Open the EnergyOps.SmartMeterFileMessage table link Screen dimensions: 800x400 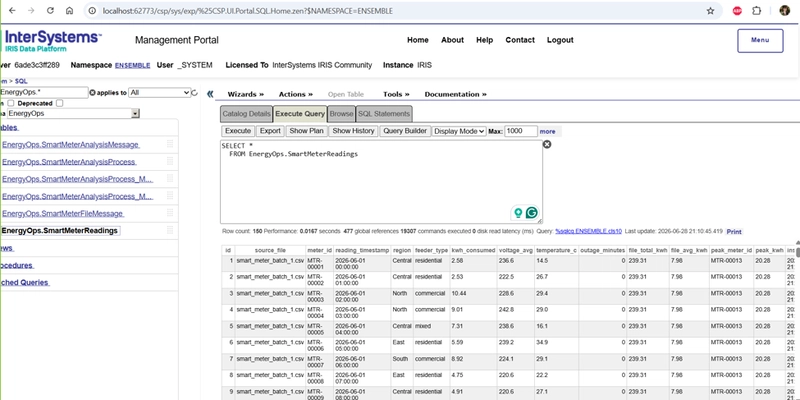[63, 213]
